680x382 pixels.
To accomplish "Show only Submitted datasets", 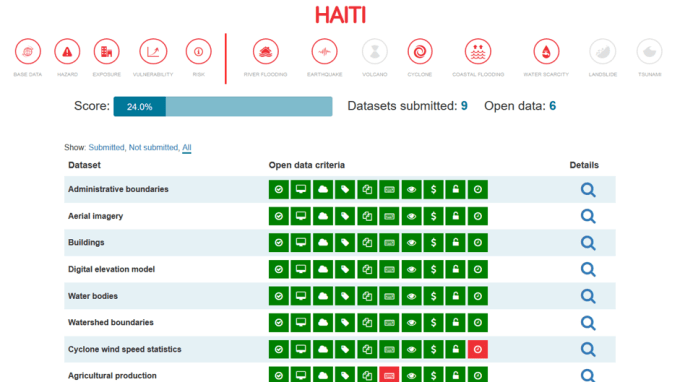I will pyautogui.click(x=106, y=147).
